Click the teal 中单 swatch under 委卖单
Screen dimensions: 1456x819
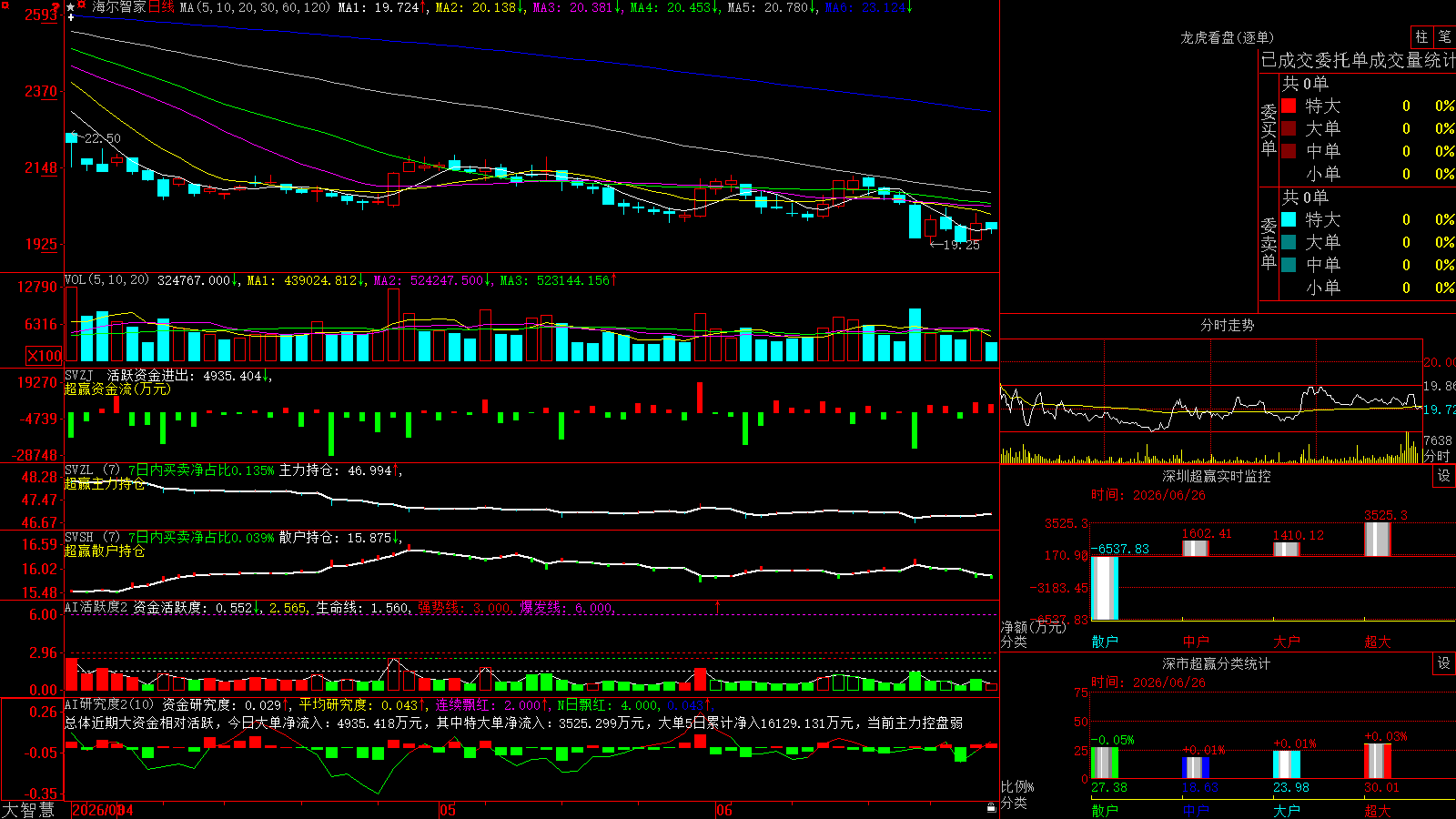tap(1289, 265)
